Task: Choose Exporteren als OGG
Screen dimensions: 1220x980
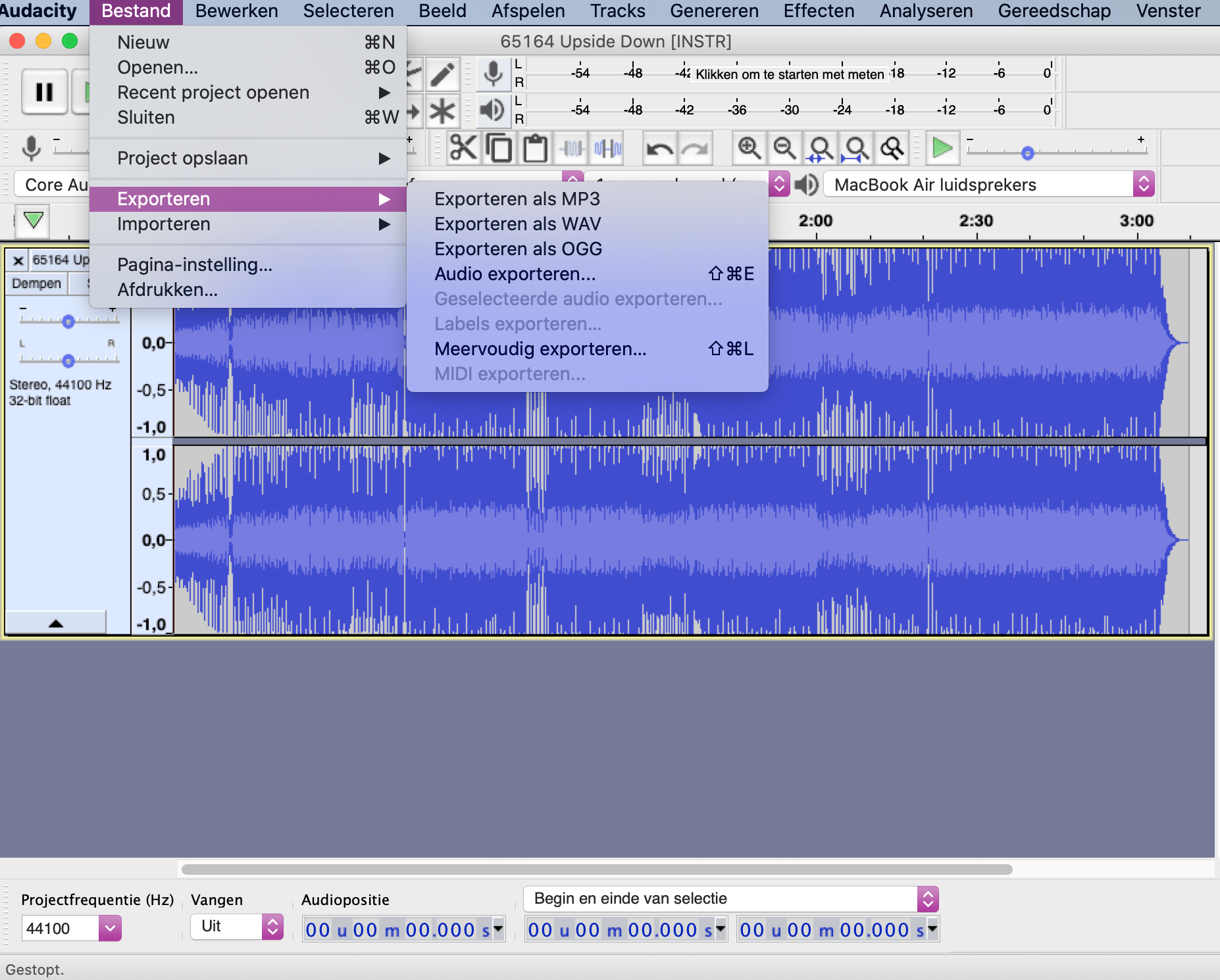Action: click(587, 249)
